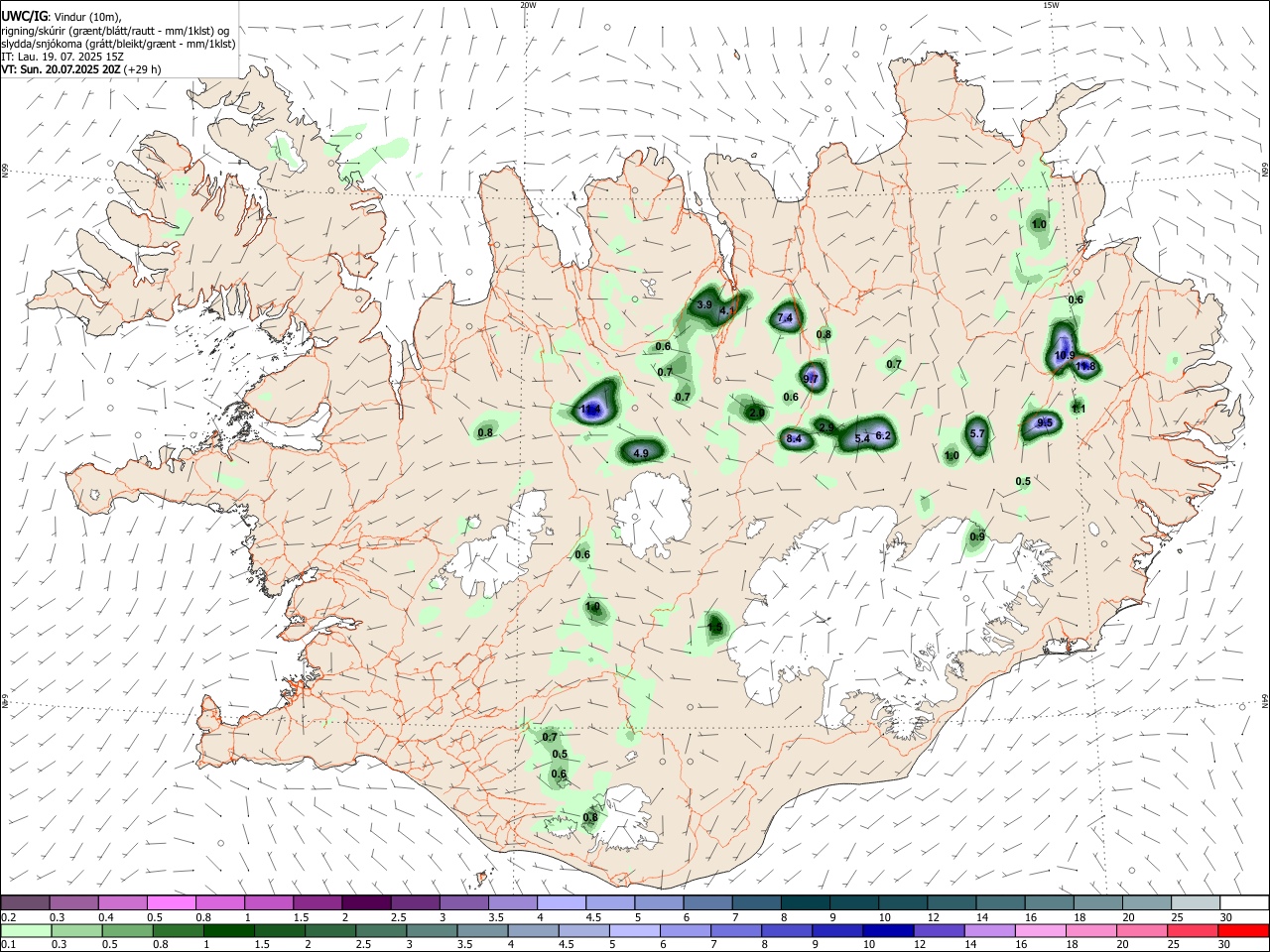
Task: Click the white swatch ending the upper legend row
Action: coord(1243,902)
